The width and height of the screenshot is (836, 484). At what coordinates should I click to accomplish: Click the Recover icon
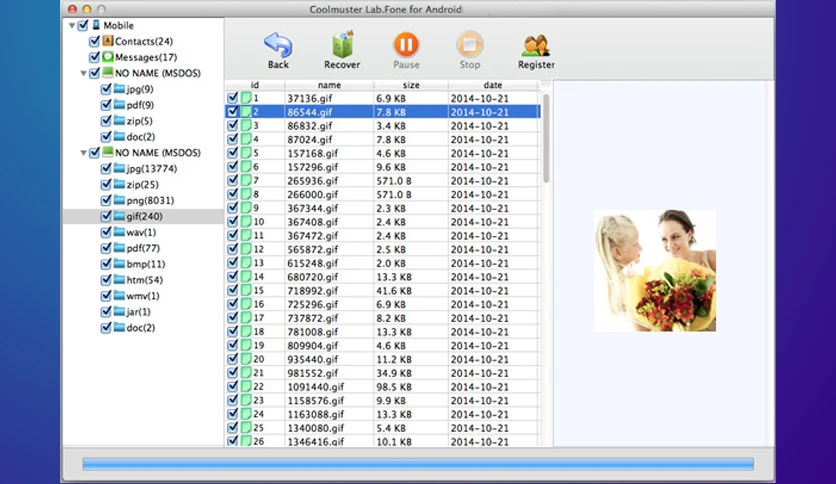point(342,44)
